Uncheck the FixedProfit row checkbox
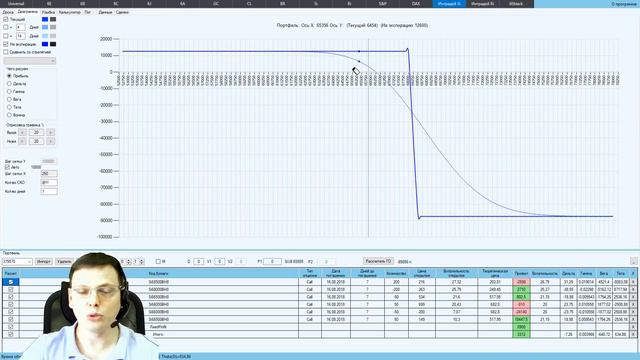 pyautogui.click(x=11, y=327)
